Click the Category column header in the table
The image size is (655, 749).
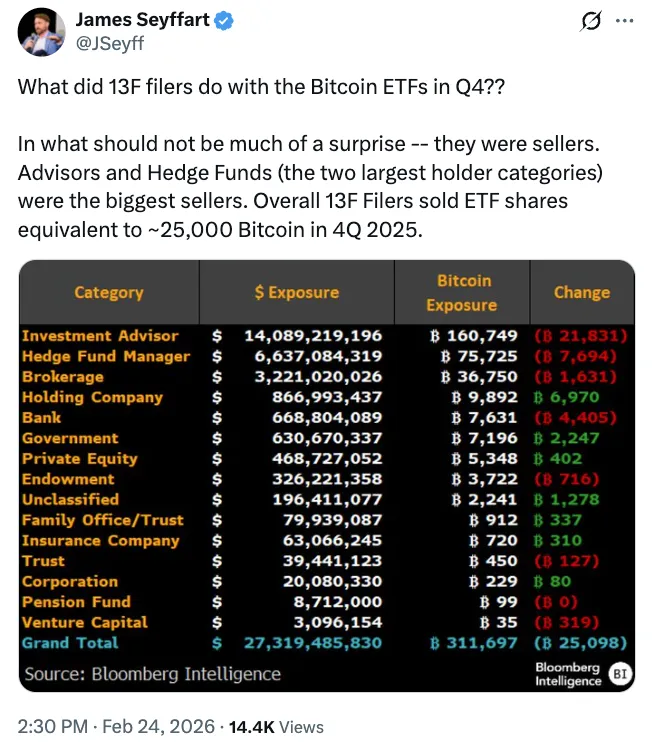click(109, 292)
